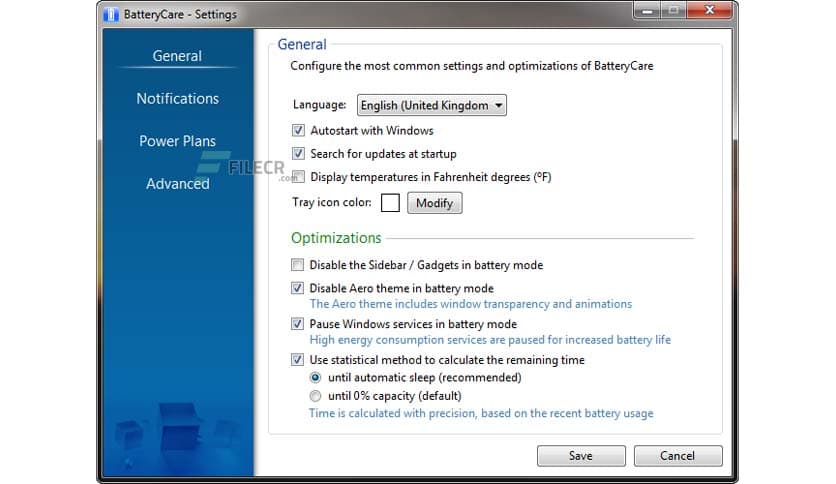Image resolution: width=836 pixels, height=484 pixels.
Task: Close the BatteryCare Settings window
Action: pos(710,10)
